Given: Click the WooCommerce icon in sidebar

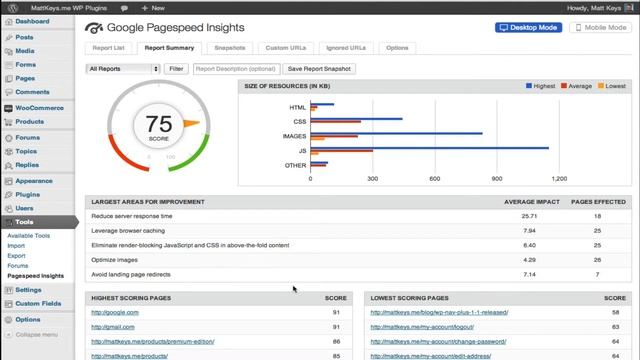Looking at the screenshot, I should (x=9, y=109).
